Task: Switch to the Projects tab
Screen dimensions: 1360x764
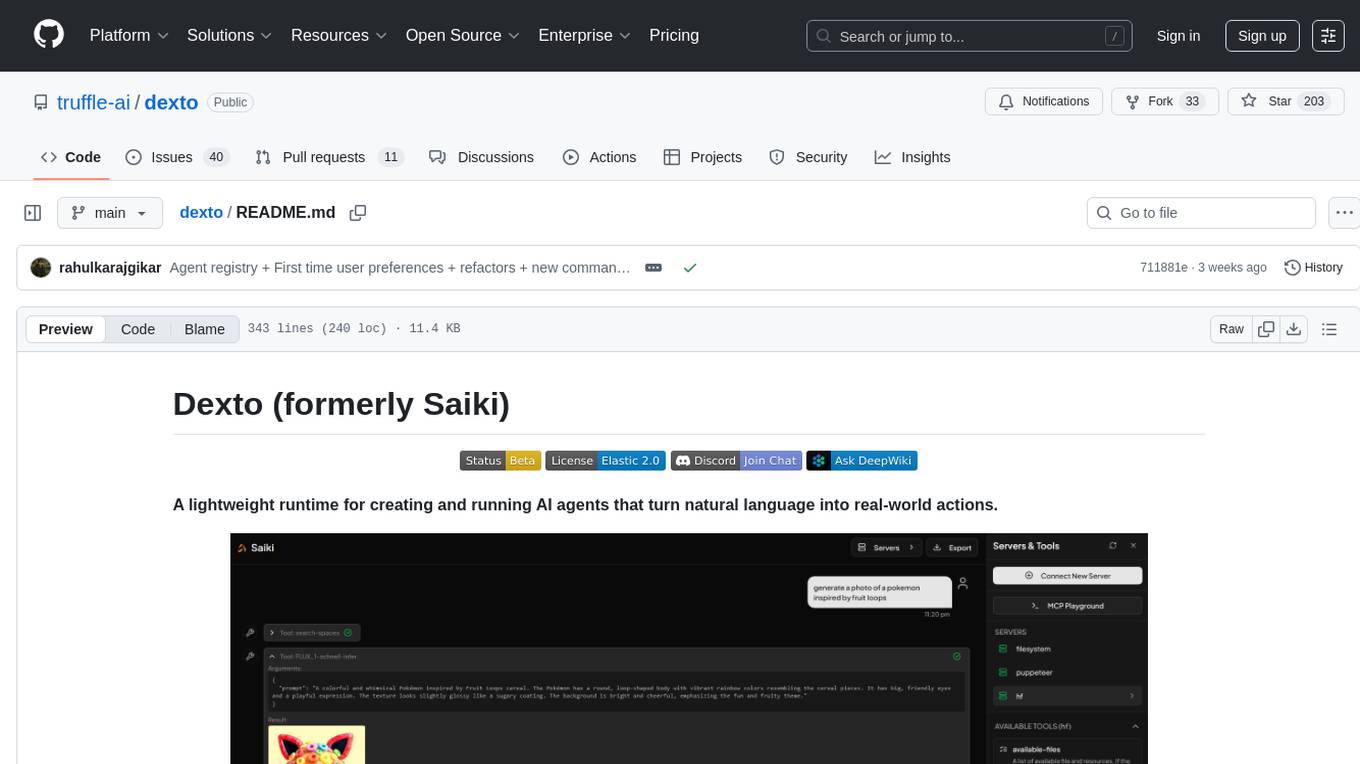Action: [702, 157]
